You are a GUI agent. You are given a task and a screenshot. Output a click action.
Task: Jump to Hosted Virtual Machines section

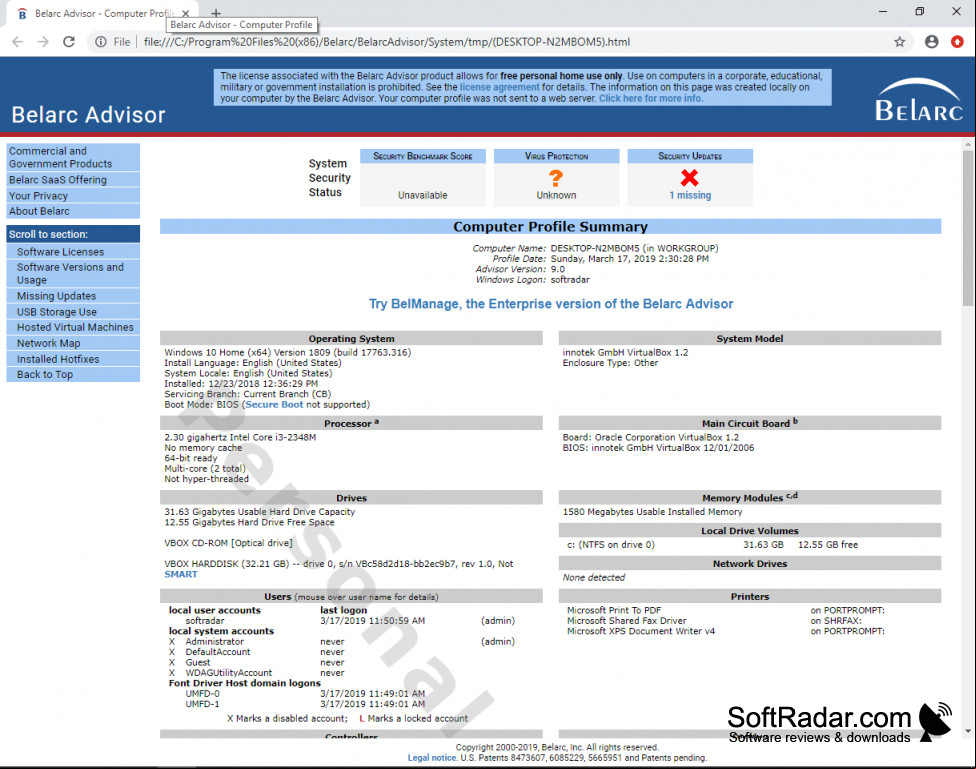(73, 327)
